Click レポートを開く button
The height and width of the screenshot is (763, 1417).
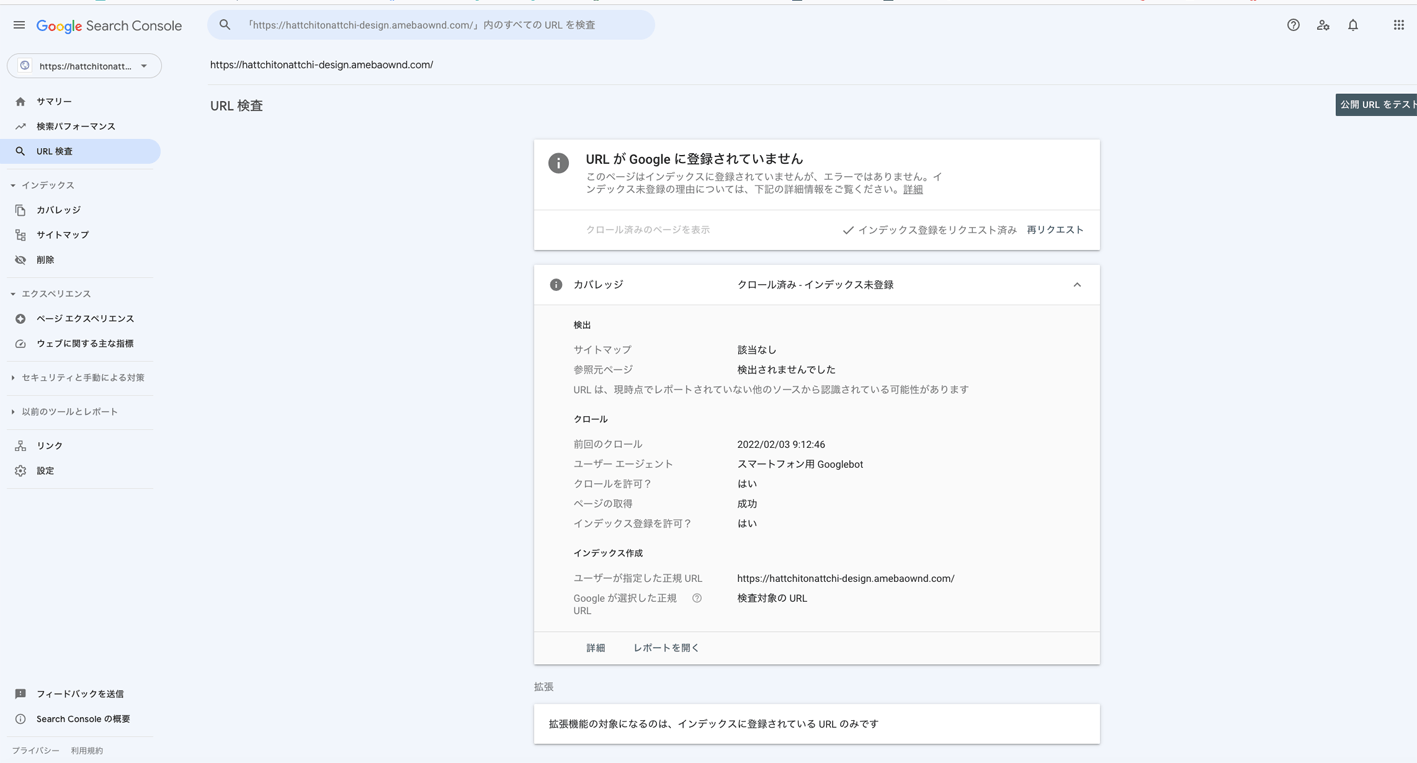pyautogui.click(x=666, y=648)
